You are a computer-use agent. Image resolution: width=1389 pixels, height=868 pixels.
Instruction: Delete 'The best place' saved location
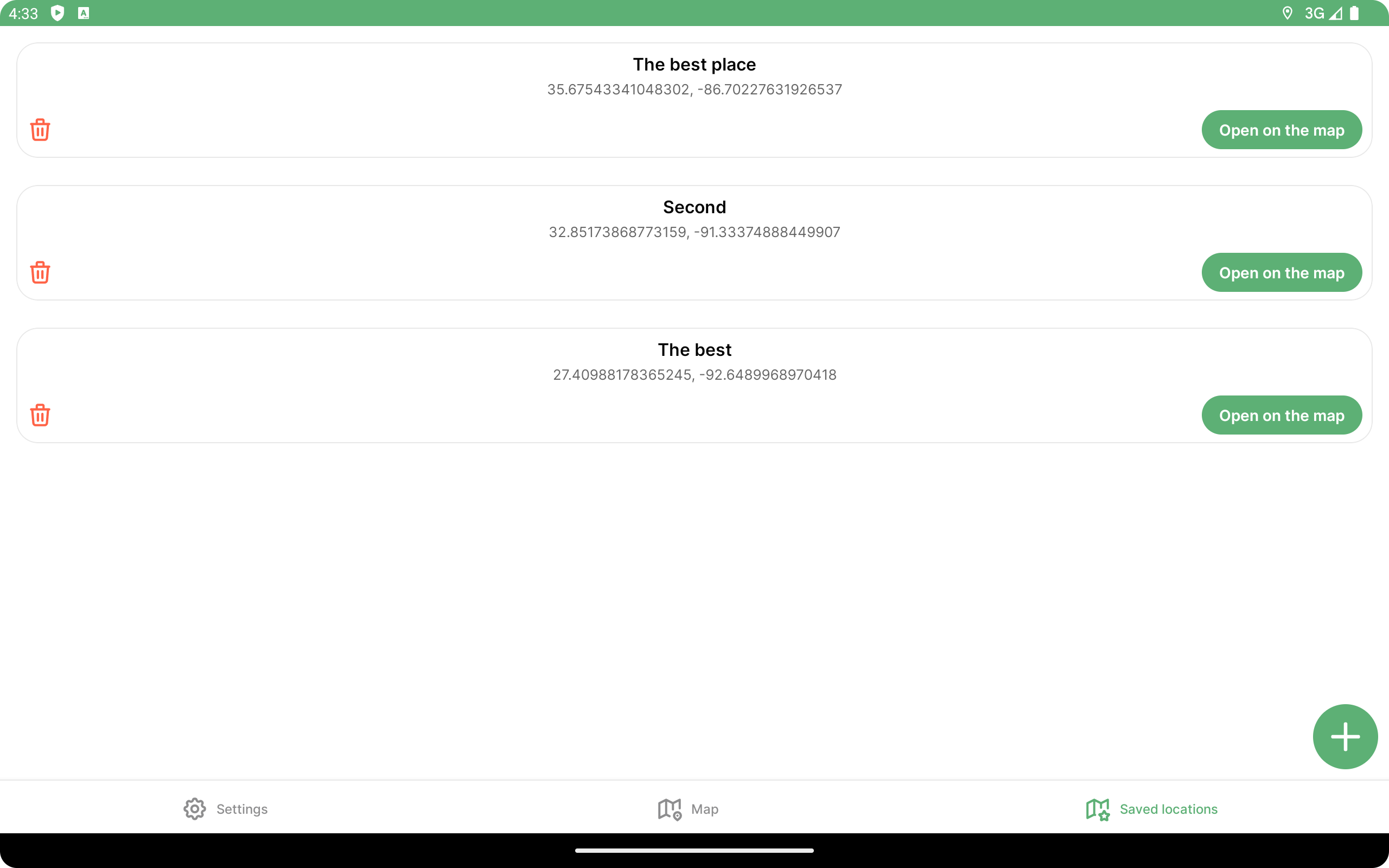click(40, 130)
